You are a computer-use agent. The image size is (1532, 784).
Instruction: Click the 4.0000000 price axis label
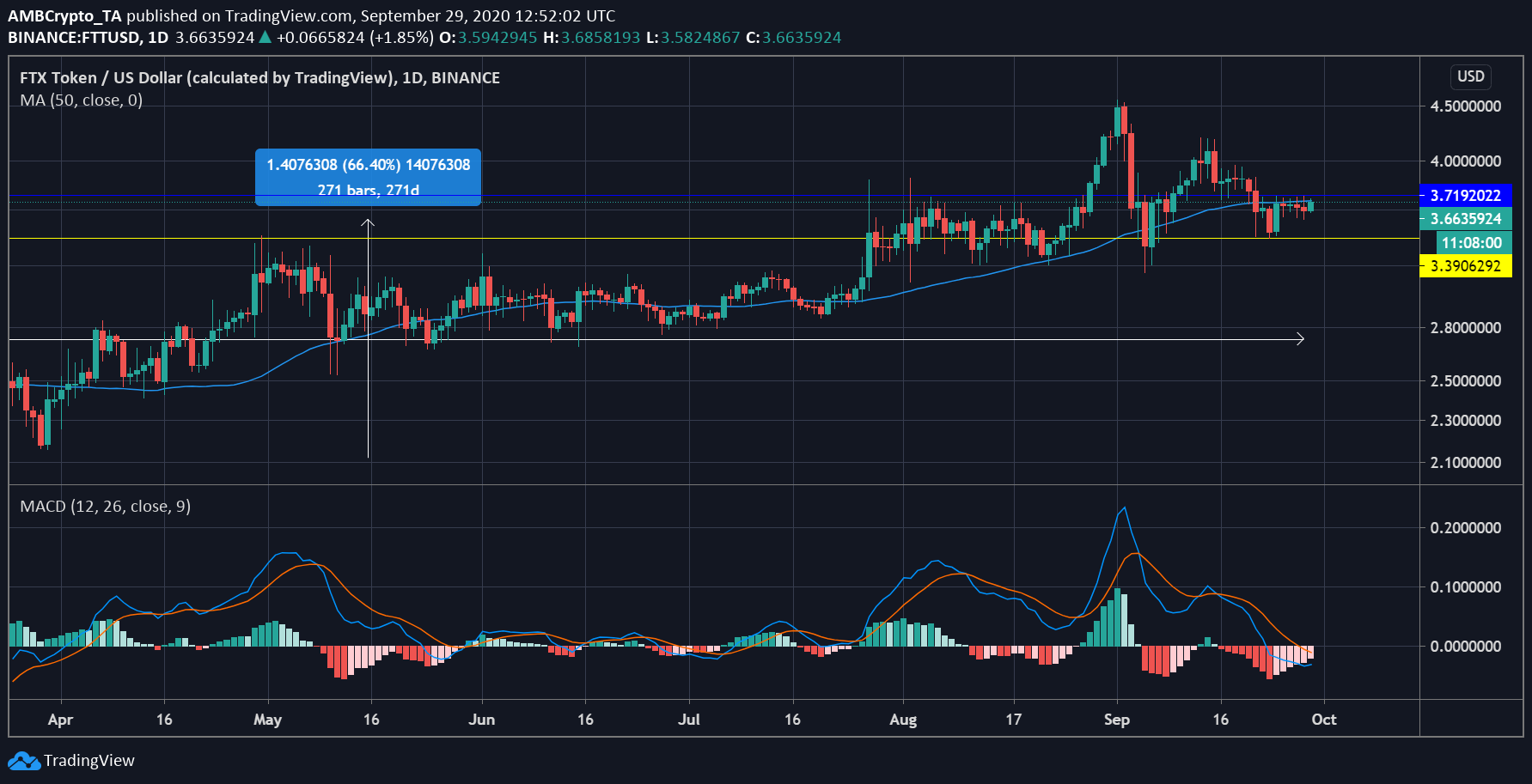[x=1465, y=161]
